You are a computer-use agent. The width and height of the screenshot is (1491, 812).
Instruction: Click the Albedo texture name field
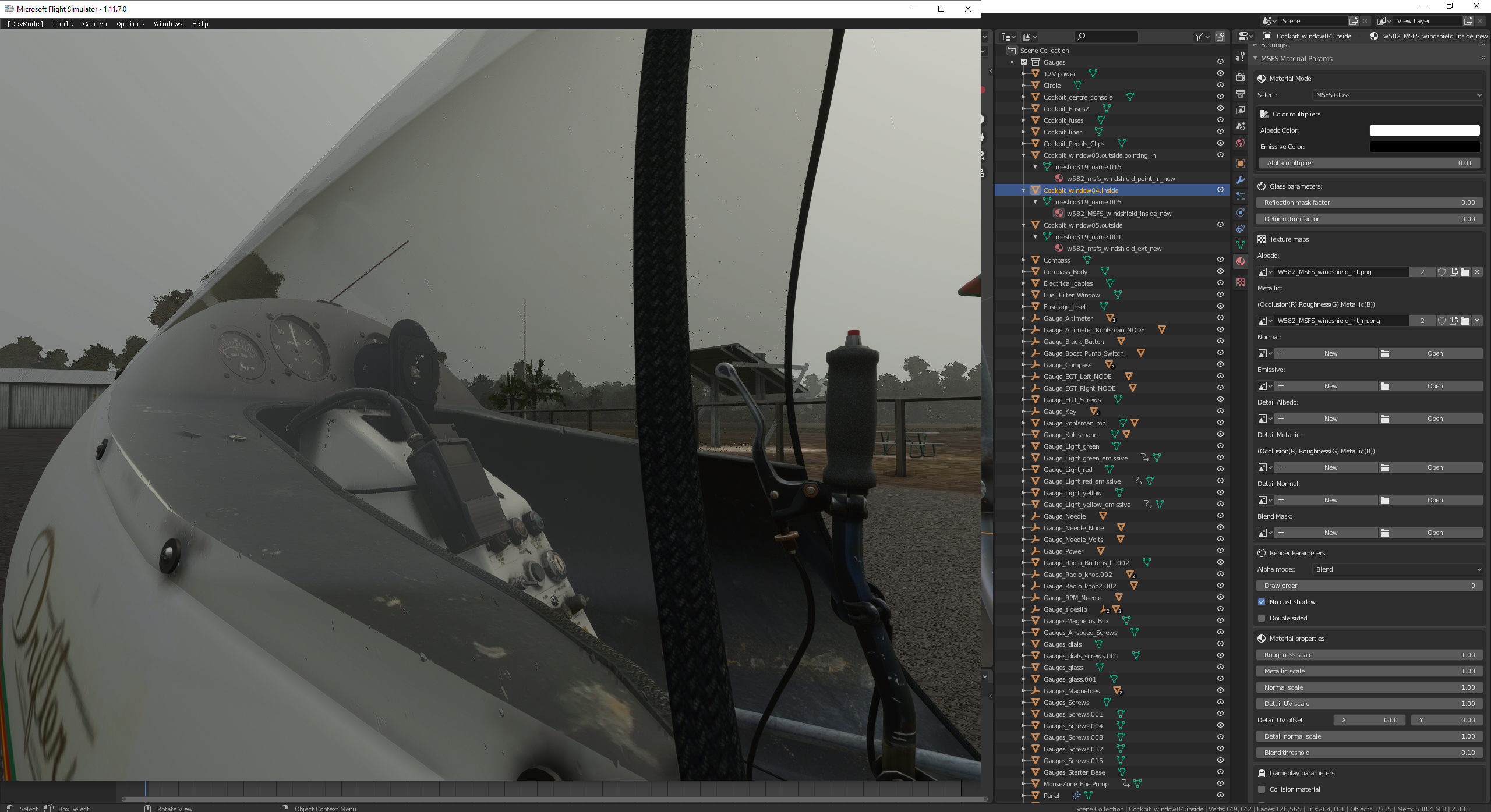[1341, 272]
